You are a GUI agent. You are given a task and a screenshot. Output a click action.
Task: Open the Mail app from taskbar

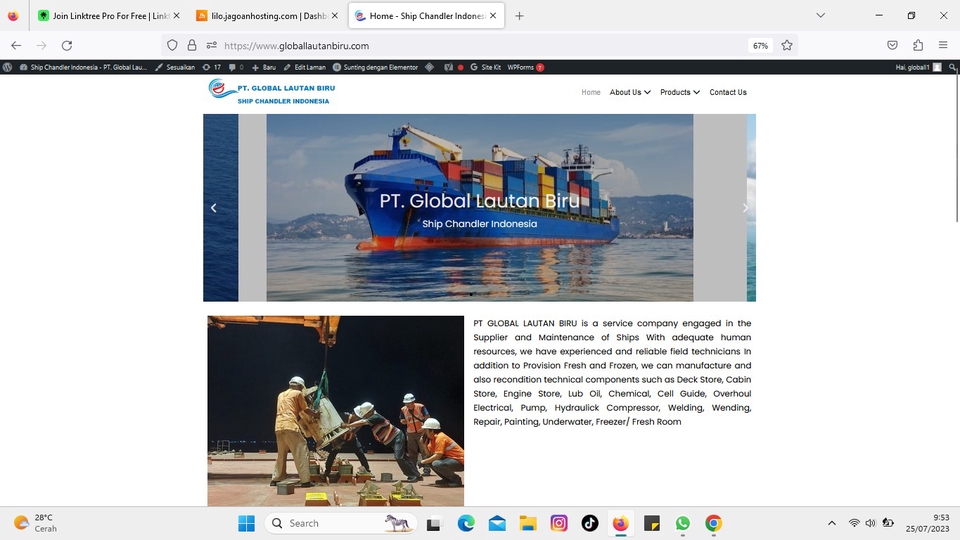tap(497, 523)
